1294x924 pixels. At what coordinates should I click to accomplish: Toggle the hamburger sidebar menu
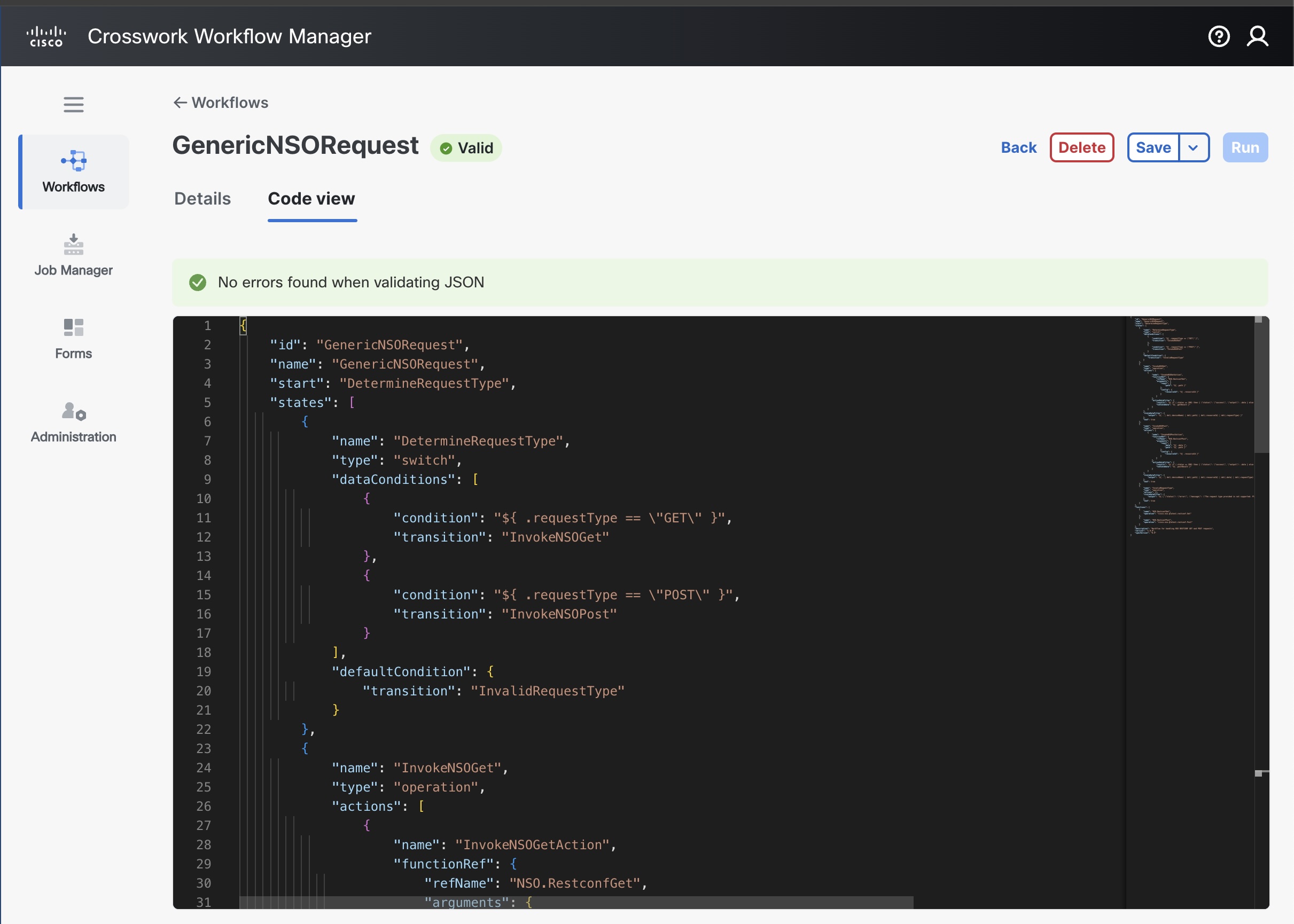click(73, 105)
